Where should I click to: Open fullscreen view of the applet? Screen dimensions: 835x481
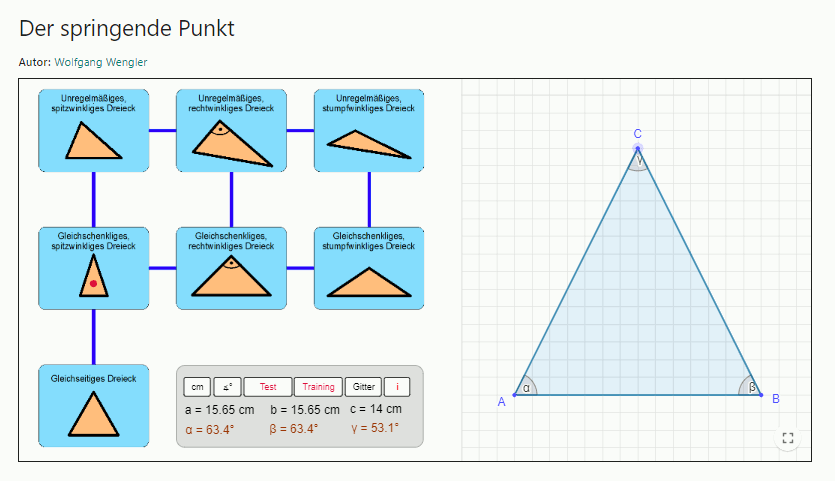pos(788,438)
